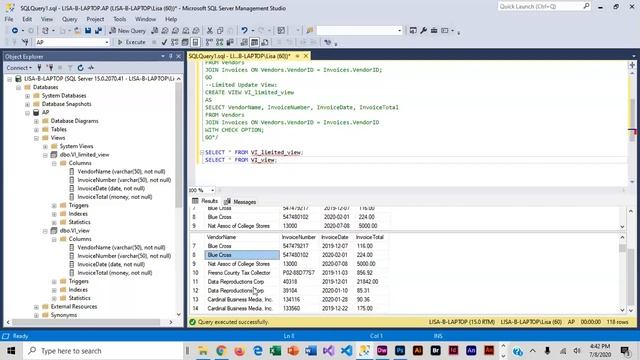Expand the Database Snapshots folder
Viewport: 640px width, 360px height.
(x=27, y=104)
